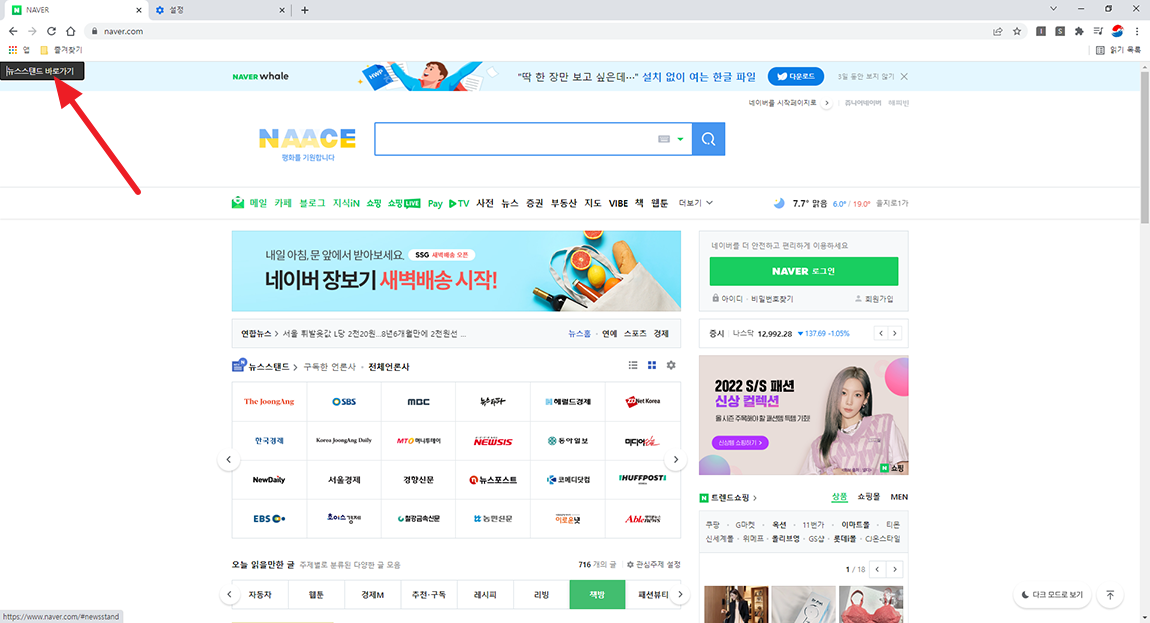Open the 스포츠 news link
1150x623 pixels.
[x=635, y=333]
